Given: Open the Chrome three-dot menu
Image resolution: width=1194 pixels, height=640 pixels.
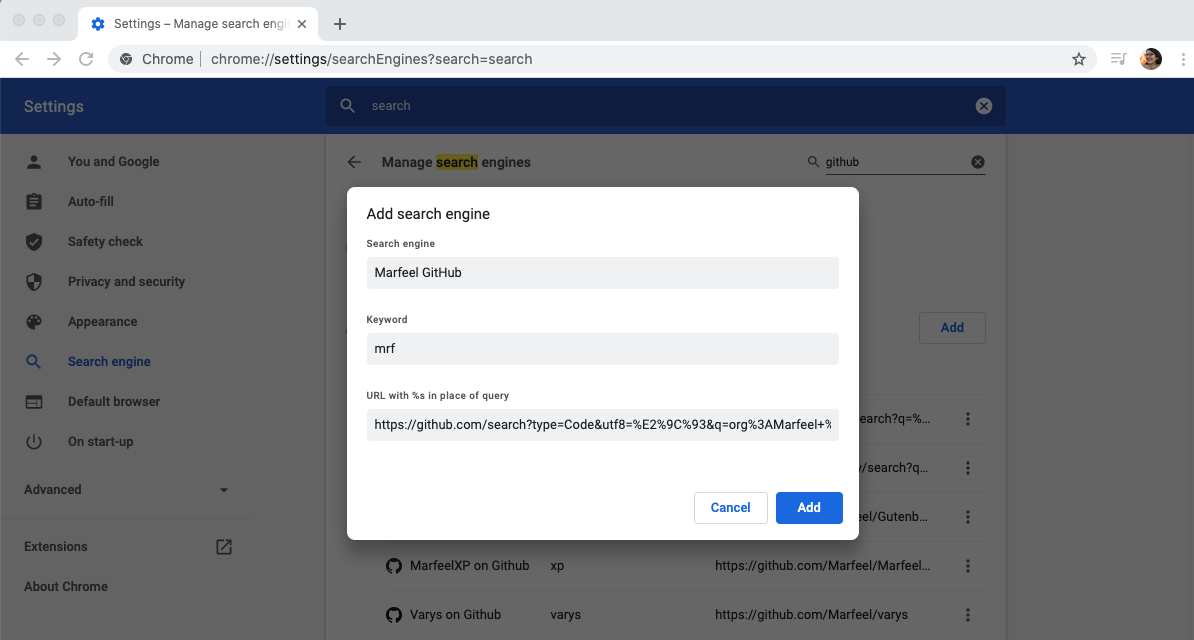Looking at the screenshot, I should 1183,59.
